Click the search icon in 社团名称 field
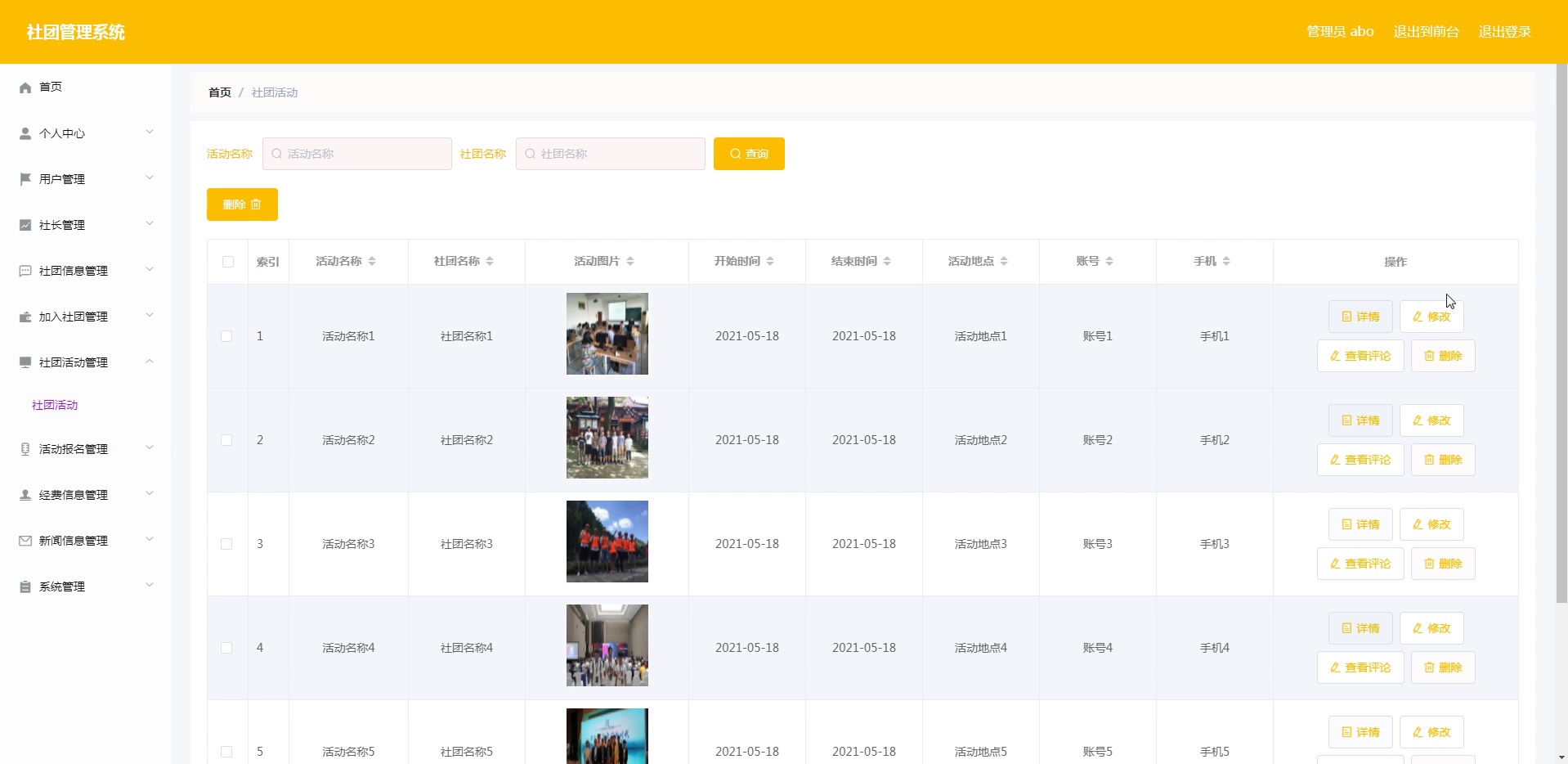The height and width of the screenshot is (764, 1568). (531, 154)
